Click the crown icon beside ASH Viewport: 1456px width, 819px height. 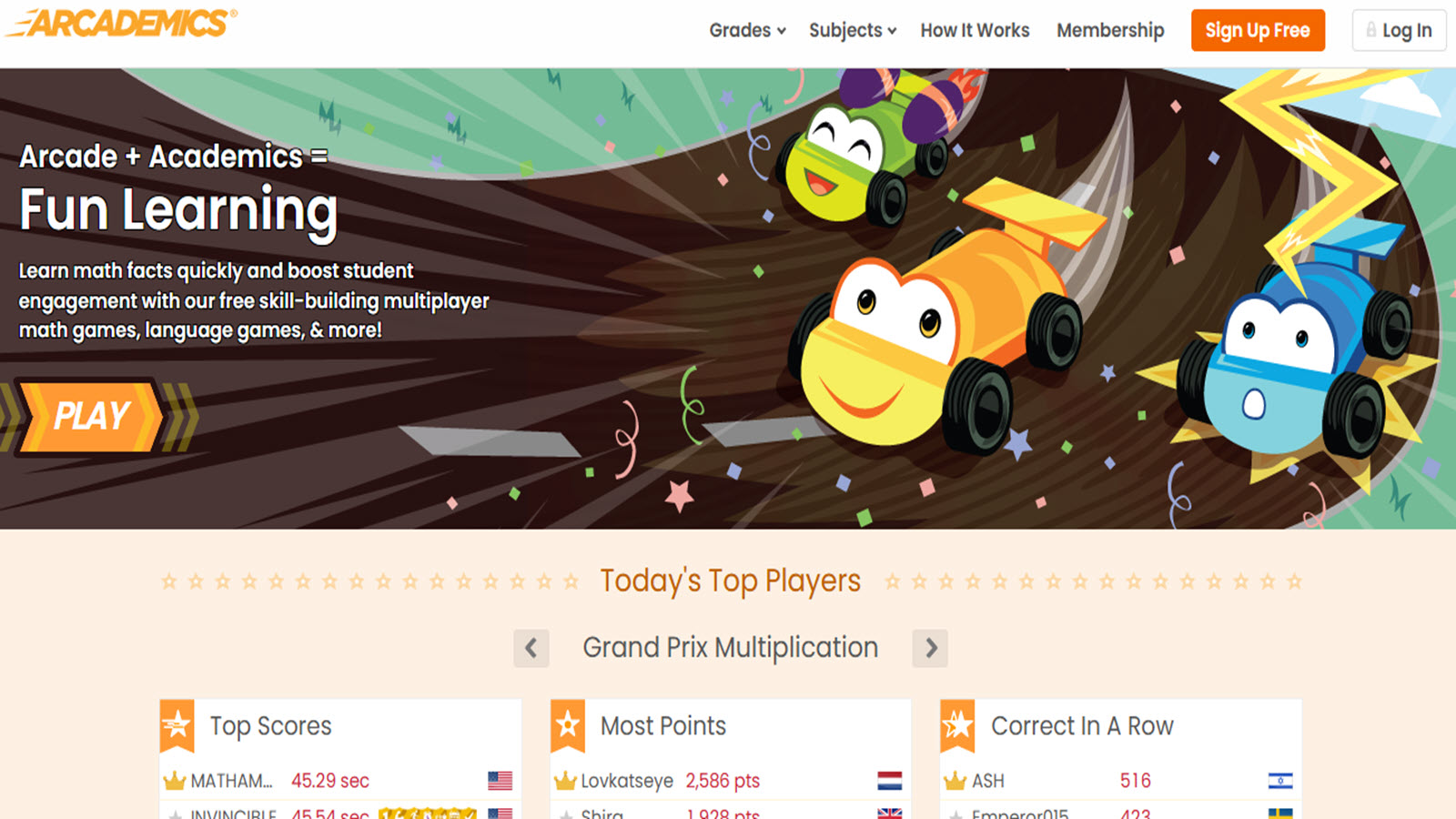tap(955, 781)
